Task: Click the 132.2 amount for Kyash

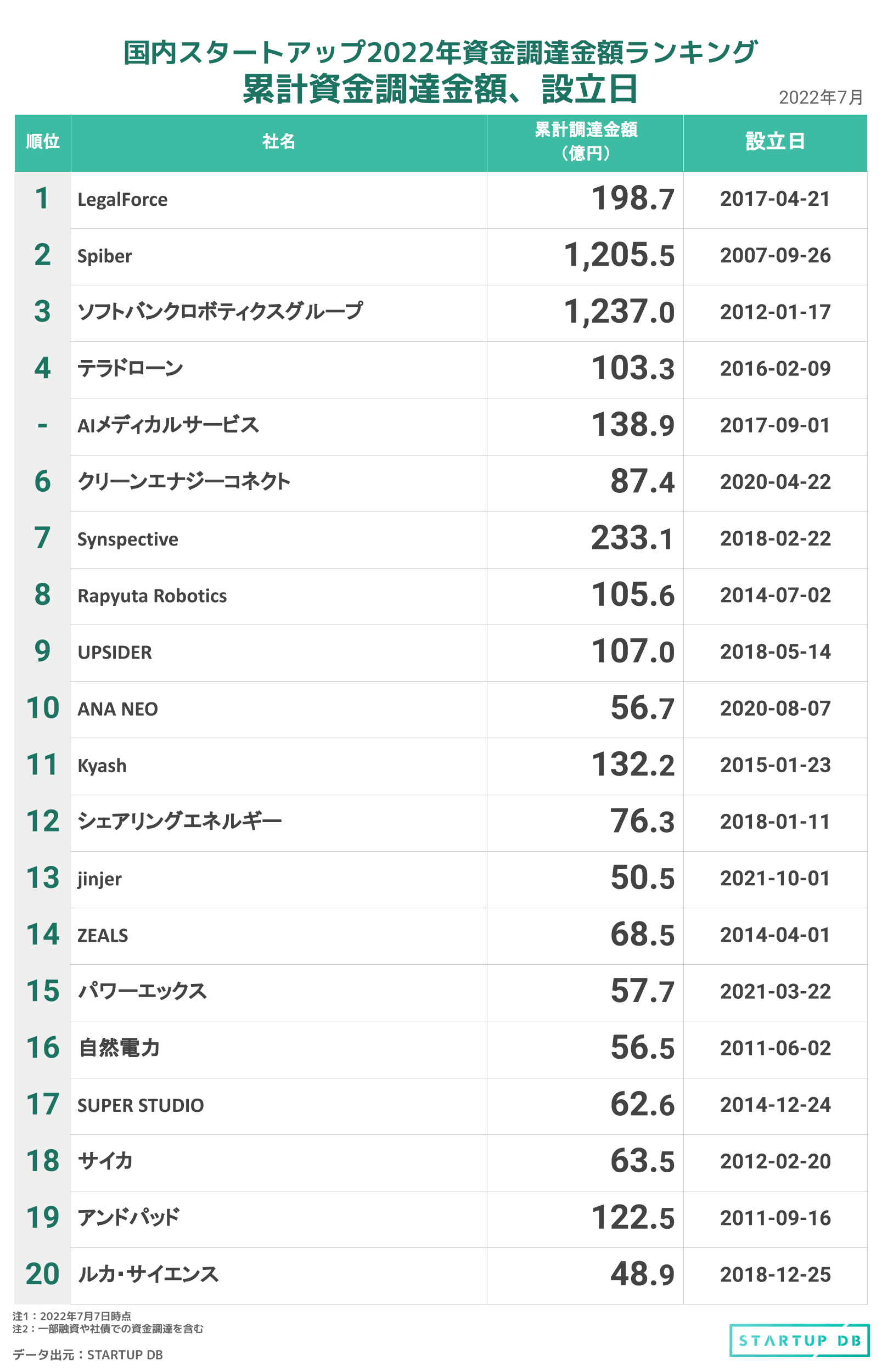Action: pyautogui.click(x=633, y=765)
